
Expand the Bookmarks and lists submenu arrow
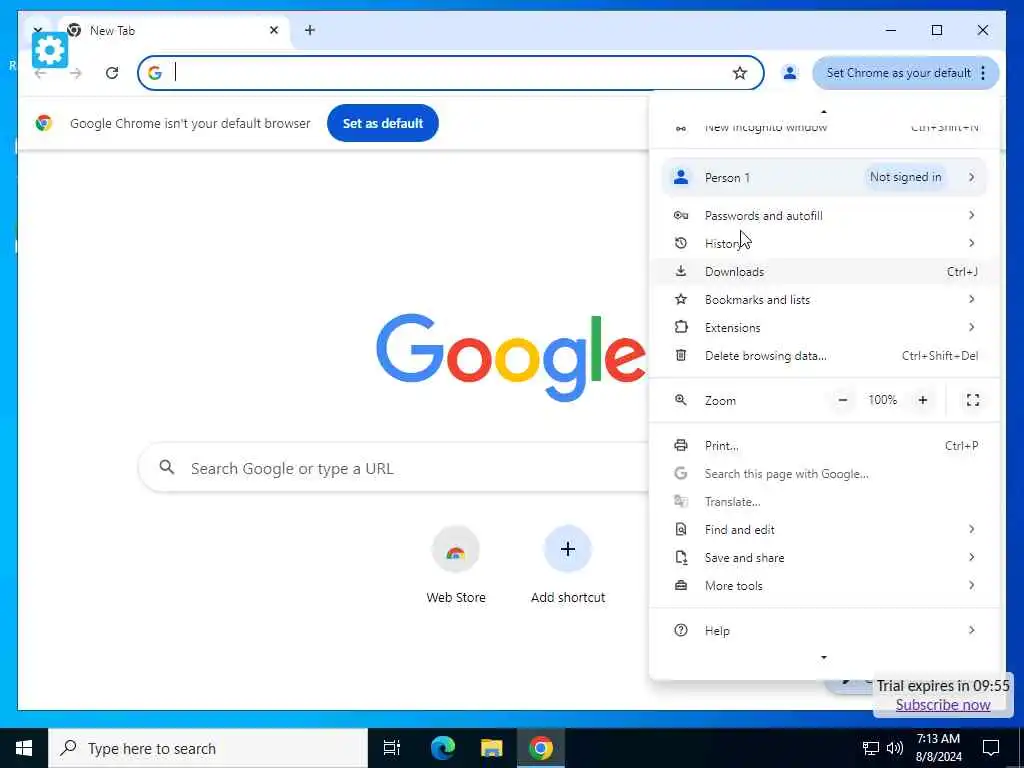point(972,299)
